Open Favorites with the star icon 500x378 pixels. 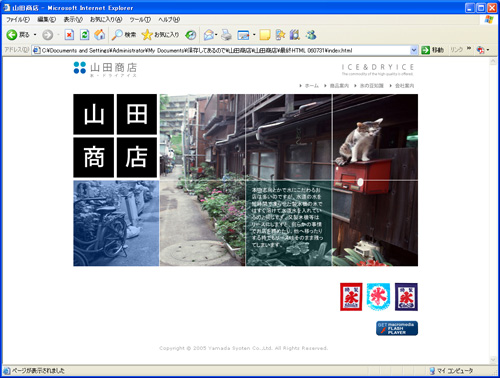[x=160, y=35]
